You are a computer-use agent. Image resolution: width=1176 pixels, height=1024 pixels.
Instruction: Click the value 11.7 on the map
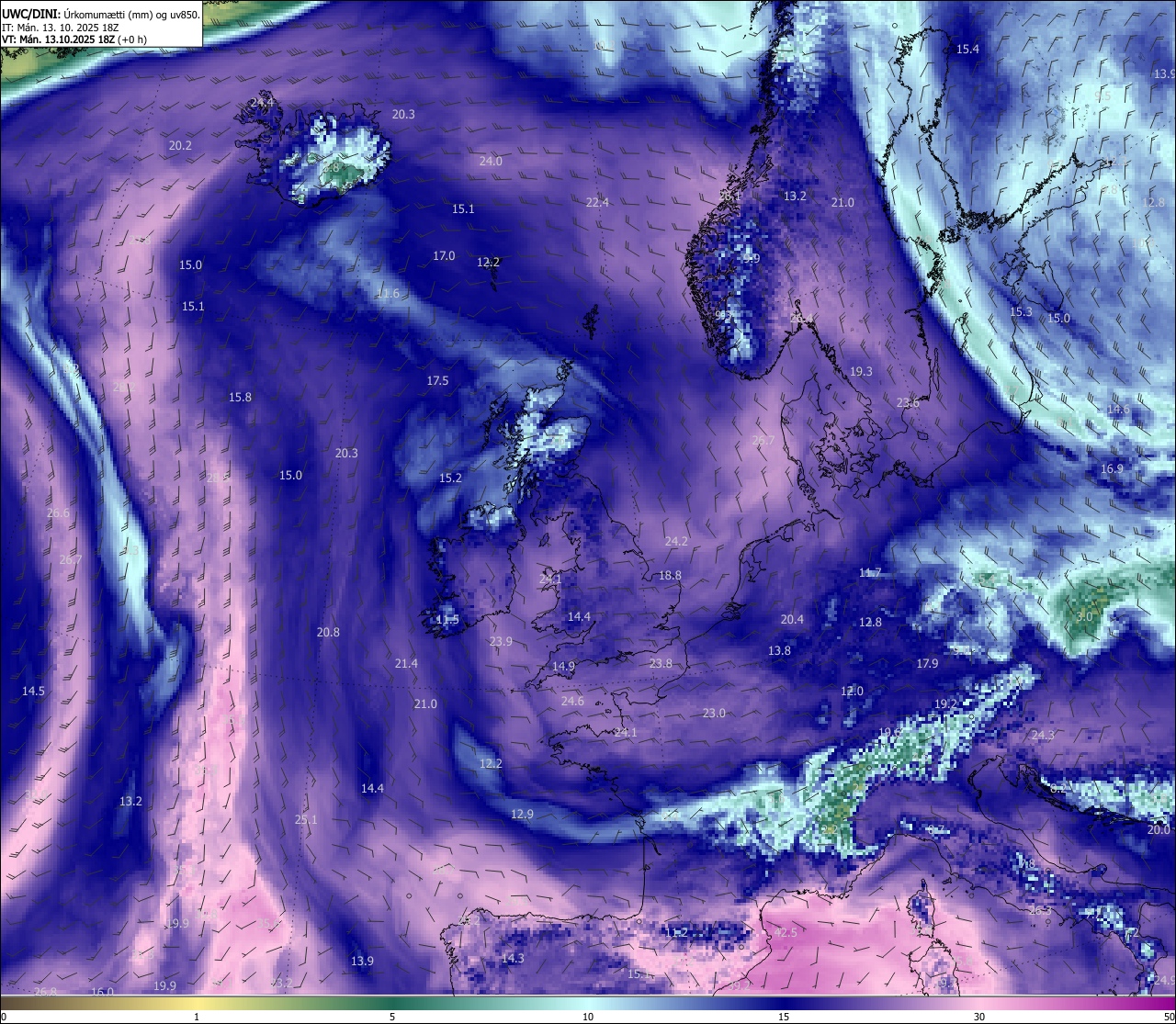point(869,573)
